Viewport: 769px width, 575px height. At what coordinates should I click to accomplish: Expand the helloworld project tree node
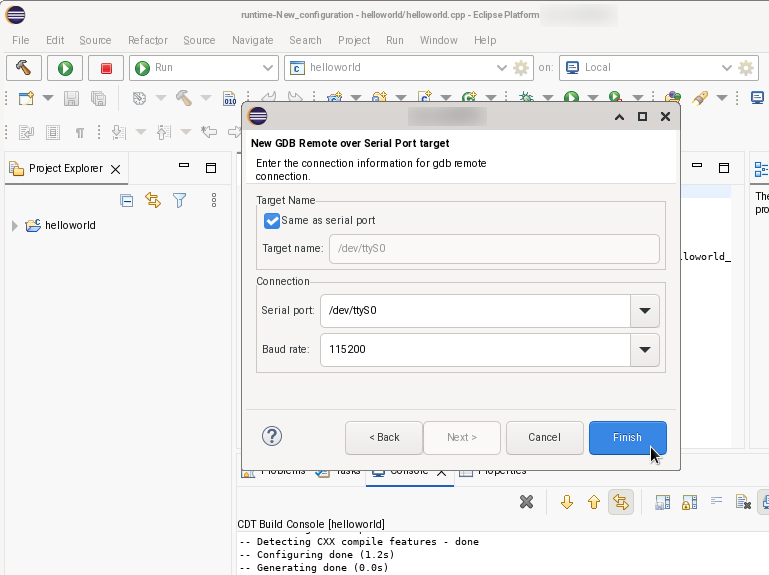(x=15, y=226)
